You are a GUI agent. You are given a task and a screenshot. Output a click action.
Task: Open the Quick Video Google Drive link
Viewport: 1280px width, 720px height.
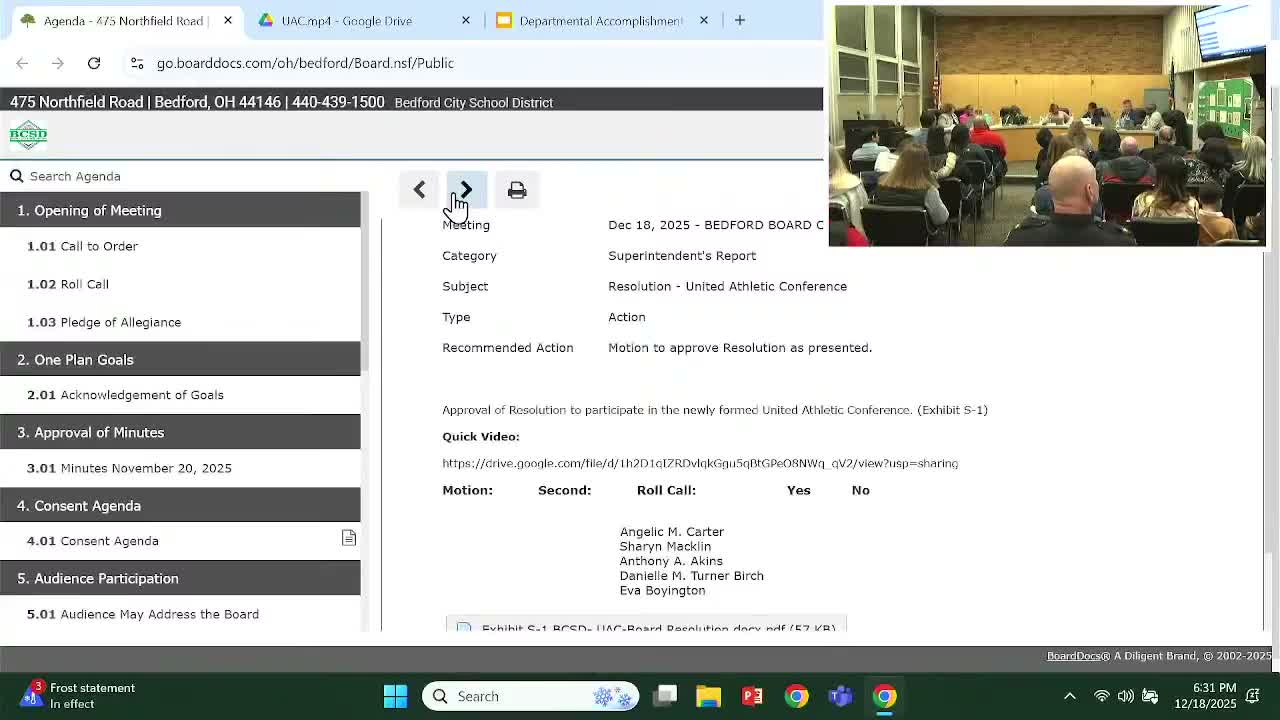point(700,463)
